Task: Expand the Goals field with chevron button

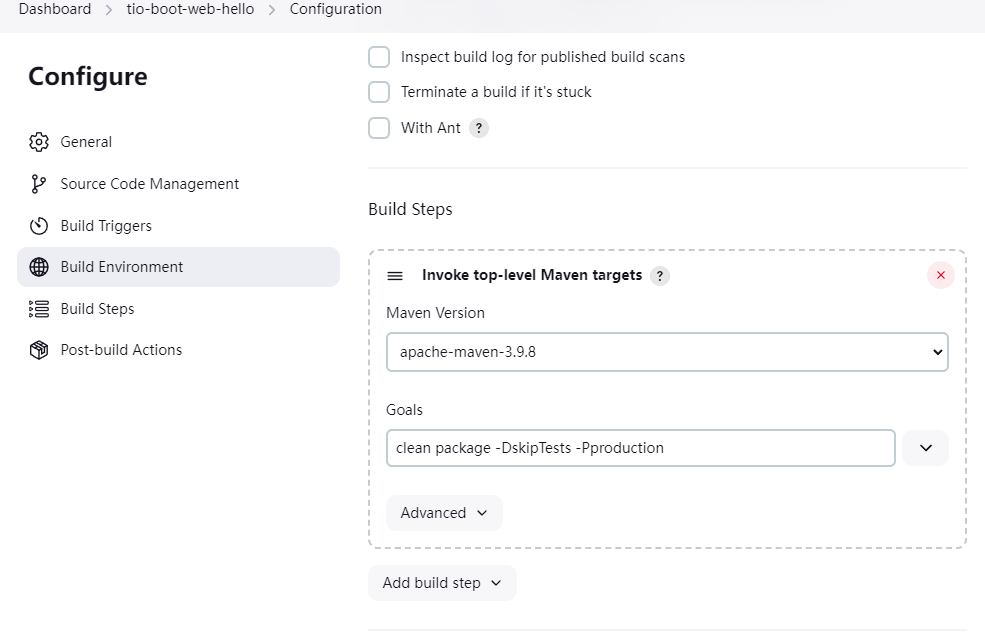Action: pyautogui.click(x=925, y=448)
